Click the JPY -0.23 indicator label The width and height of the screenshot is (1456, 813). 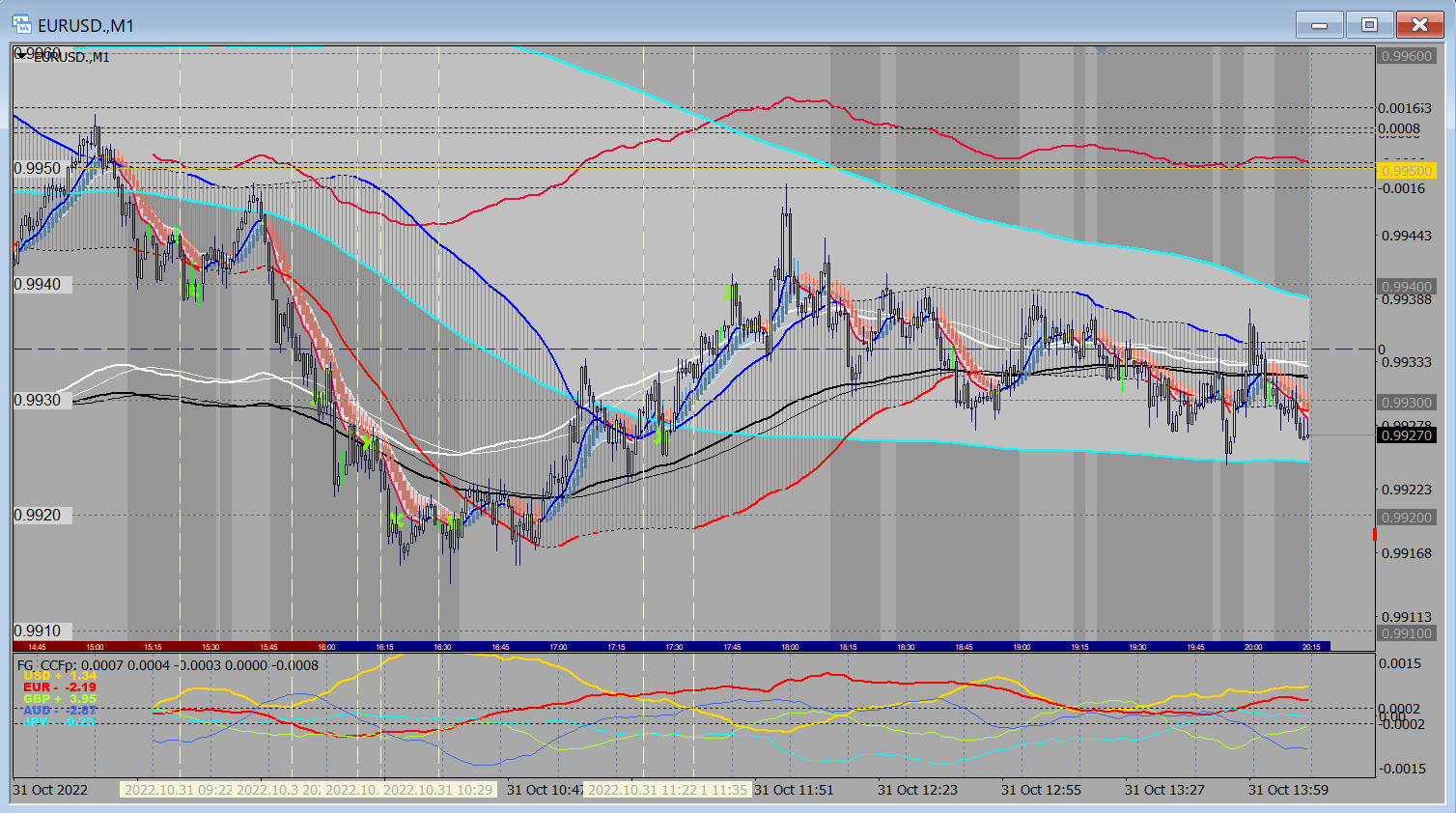pyautogui.click(x=59, y=721)
